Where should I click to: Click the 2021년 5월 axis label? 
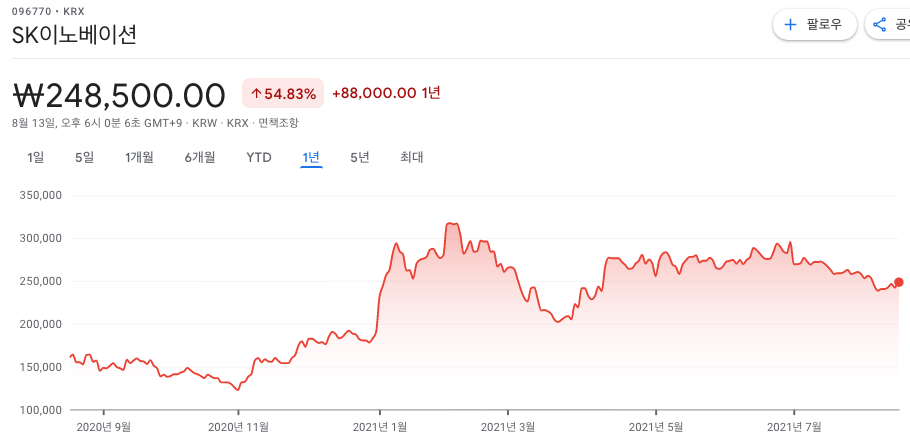pos(656,427)
